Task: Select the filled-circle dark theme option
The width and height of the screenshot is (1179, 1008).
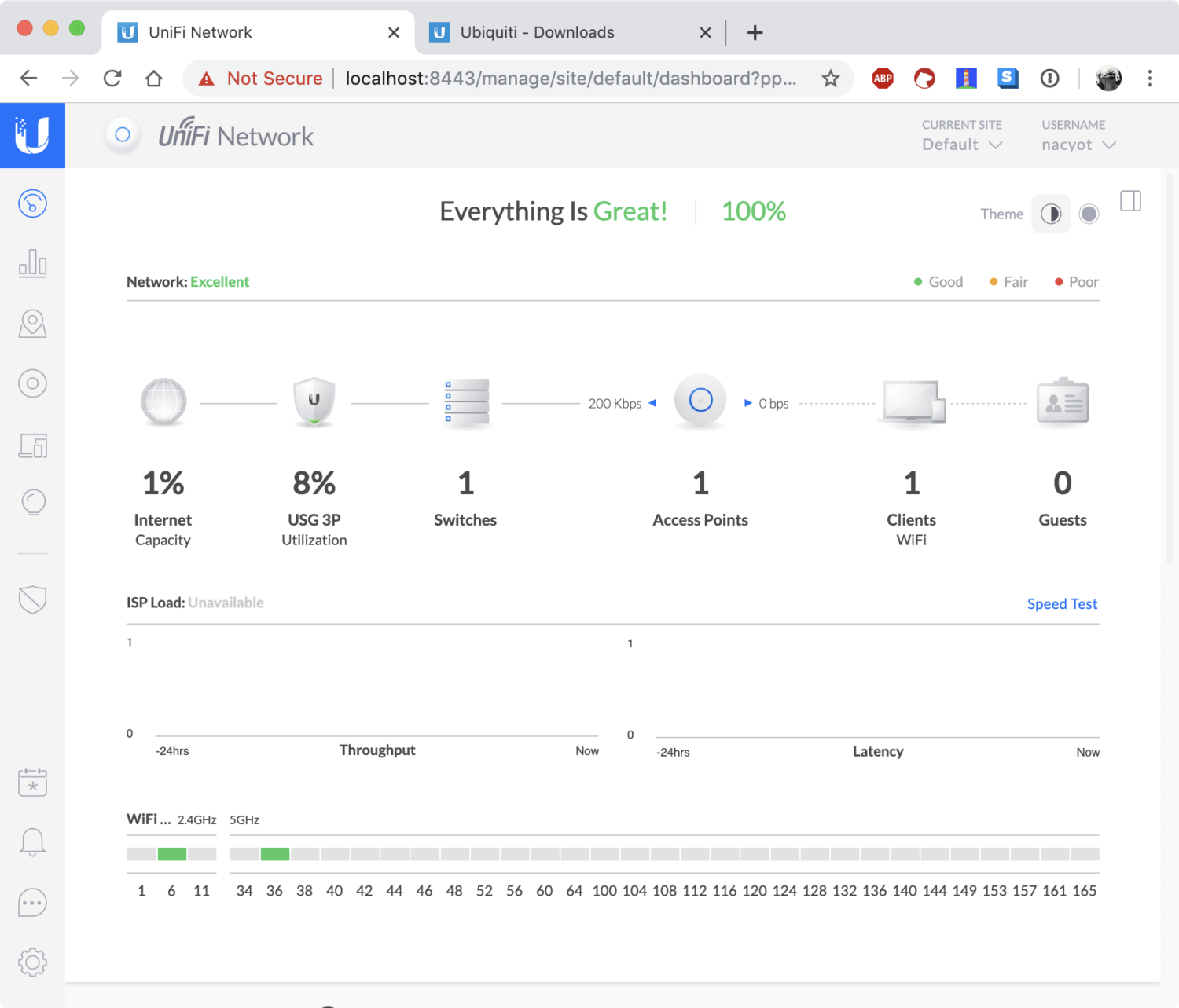Action: coord(1089,214)
